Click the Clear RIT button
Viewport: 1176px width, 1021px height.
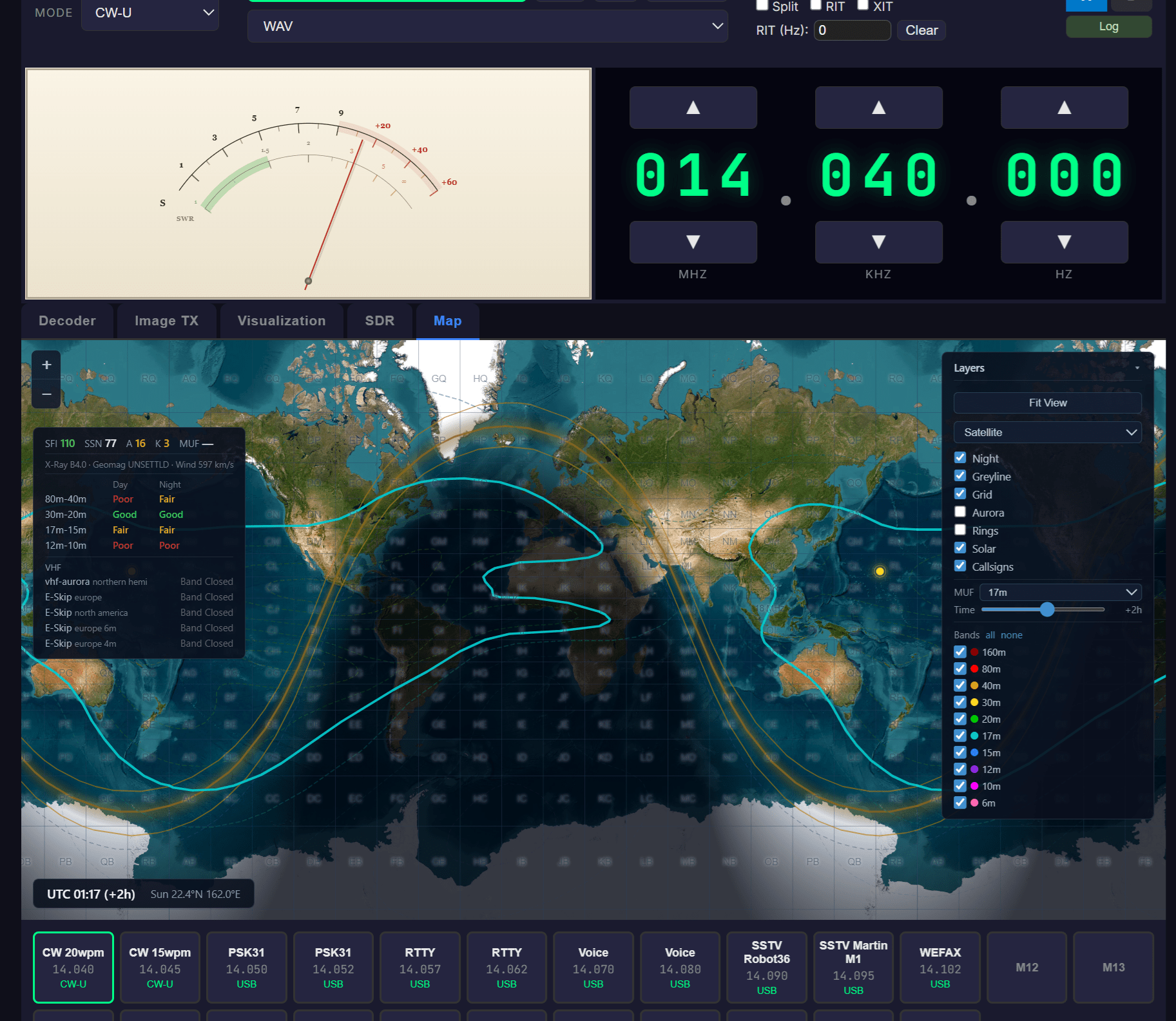(x=921, y=30)
